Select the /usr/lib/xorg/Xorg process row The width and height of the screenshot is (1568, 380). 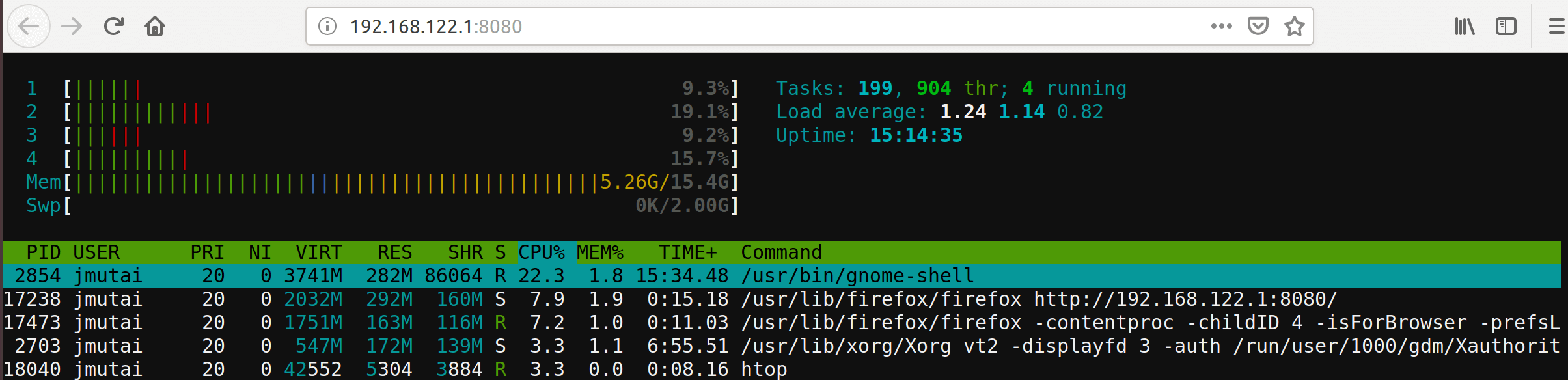pos(782,346)
